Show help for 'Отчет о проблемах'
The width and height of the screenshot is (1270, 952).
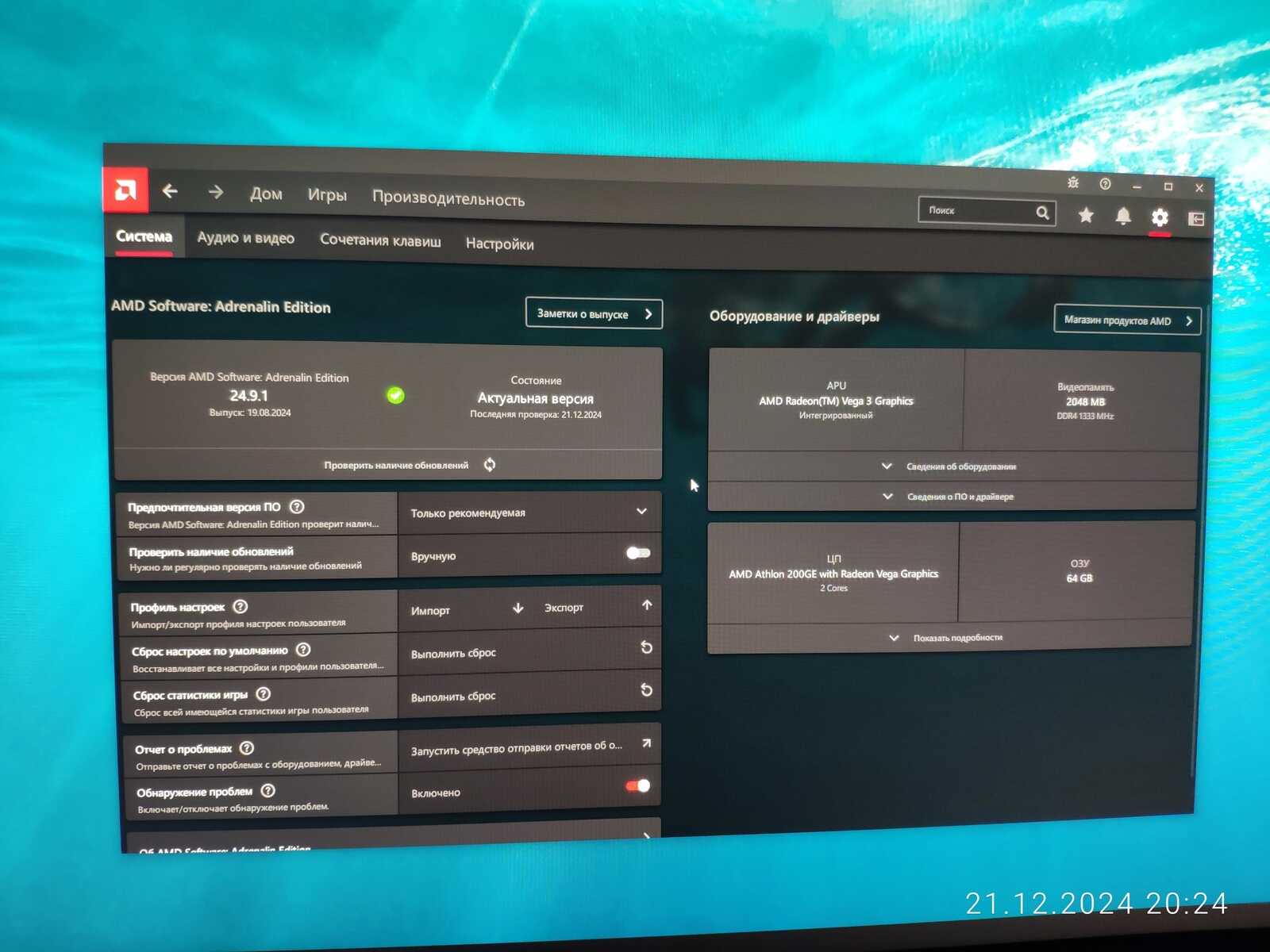247,748
